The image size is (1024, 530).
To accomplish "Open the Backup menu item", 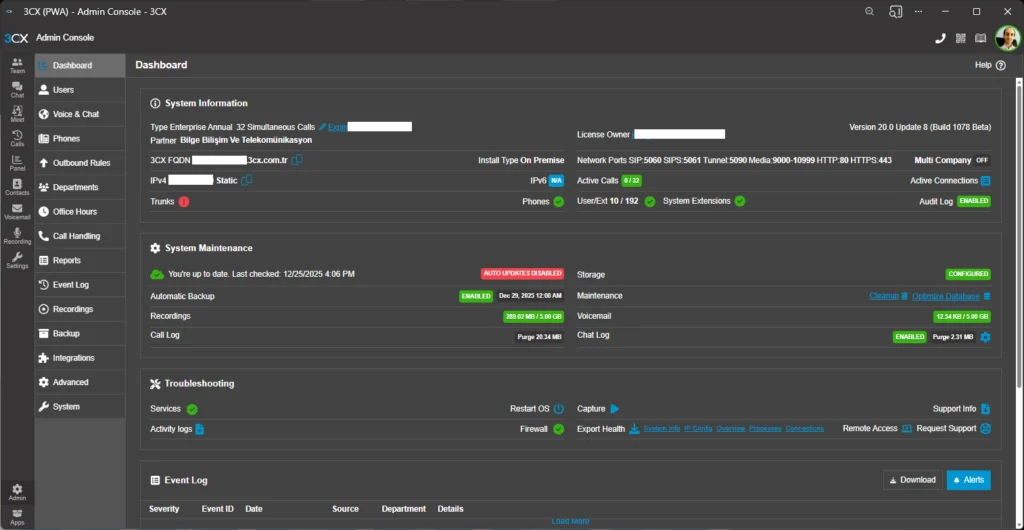I will tap(80, 334).
